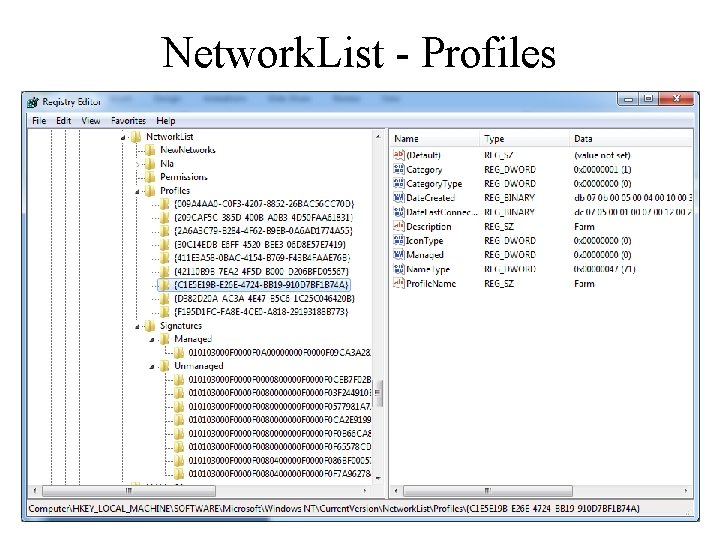This screenshot has height=540, width=720.
Task: Click the Data column header
Action: coord(631,139)
